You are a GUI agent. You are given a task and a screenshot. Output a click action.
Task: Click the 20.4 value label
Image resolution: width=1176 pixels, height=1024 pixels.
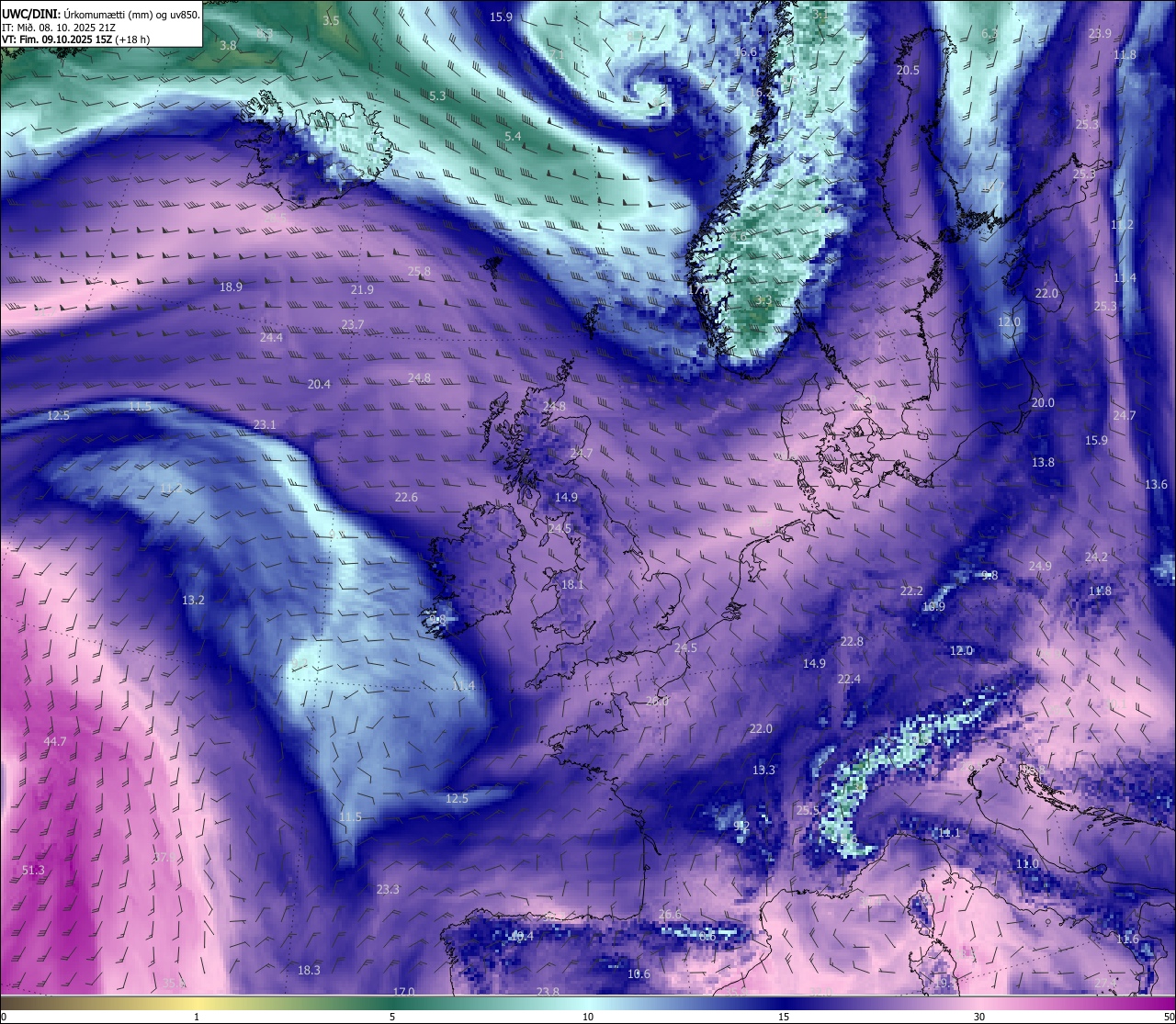coord(319,384)
